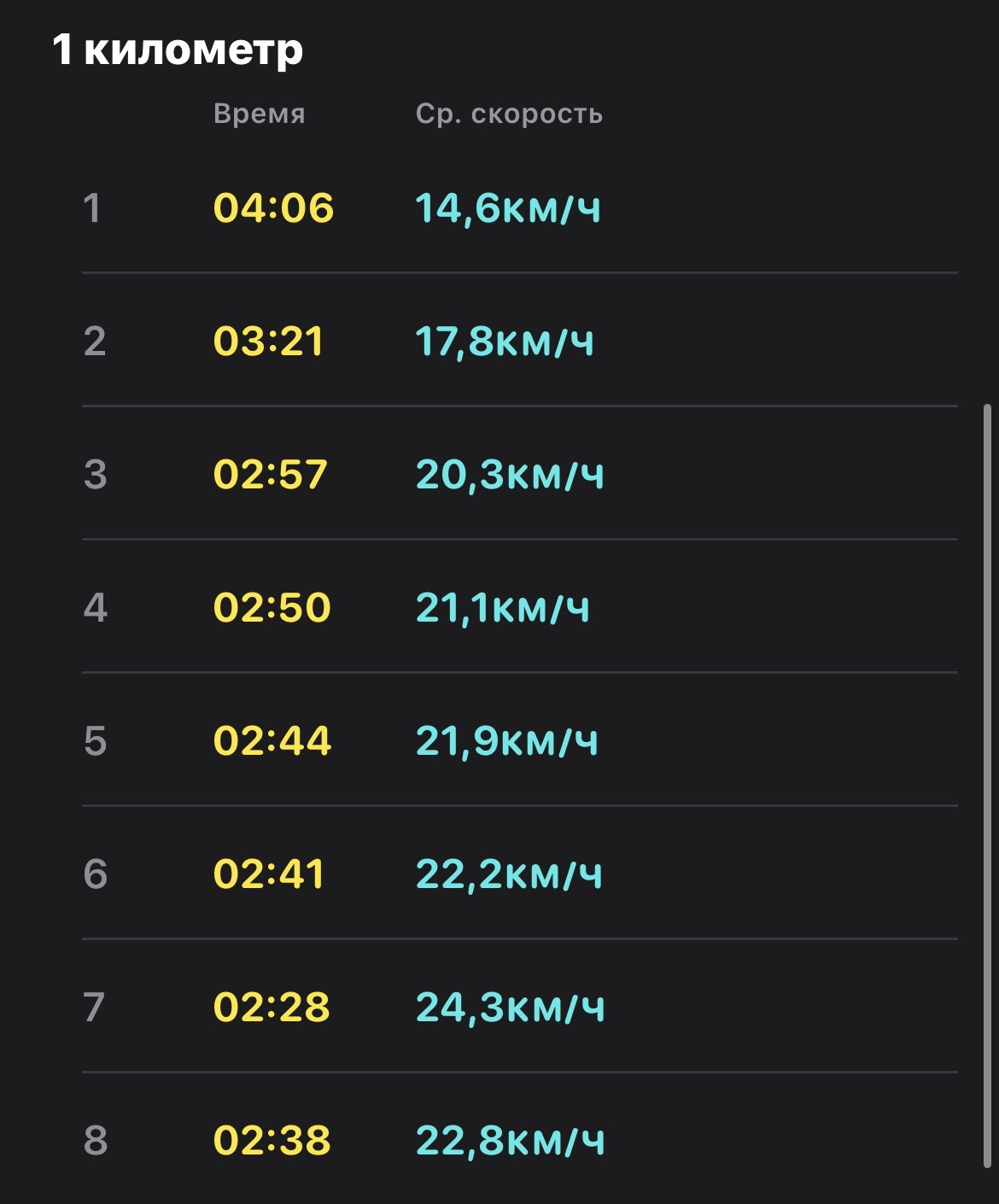Tap the 04:06 split time

pos(273,208)
